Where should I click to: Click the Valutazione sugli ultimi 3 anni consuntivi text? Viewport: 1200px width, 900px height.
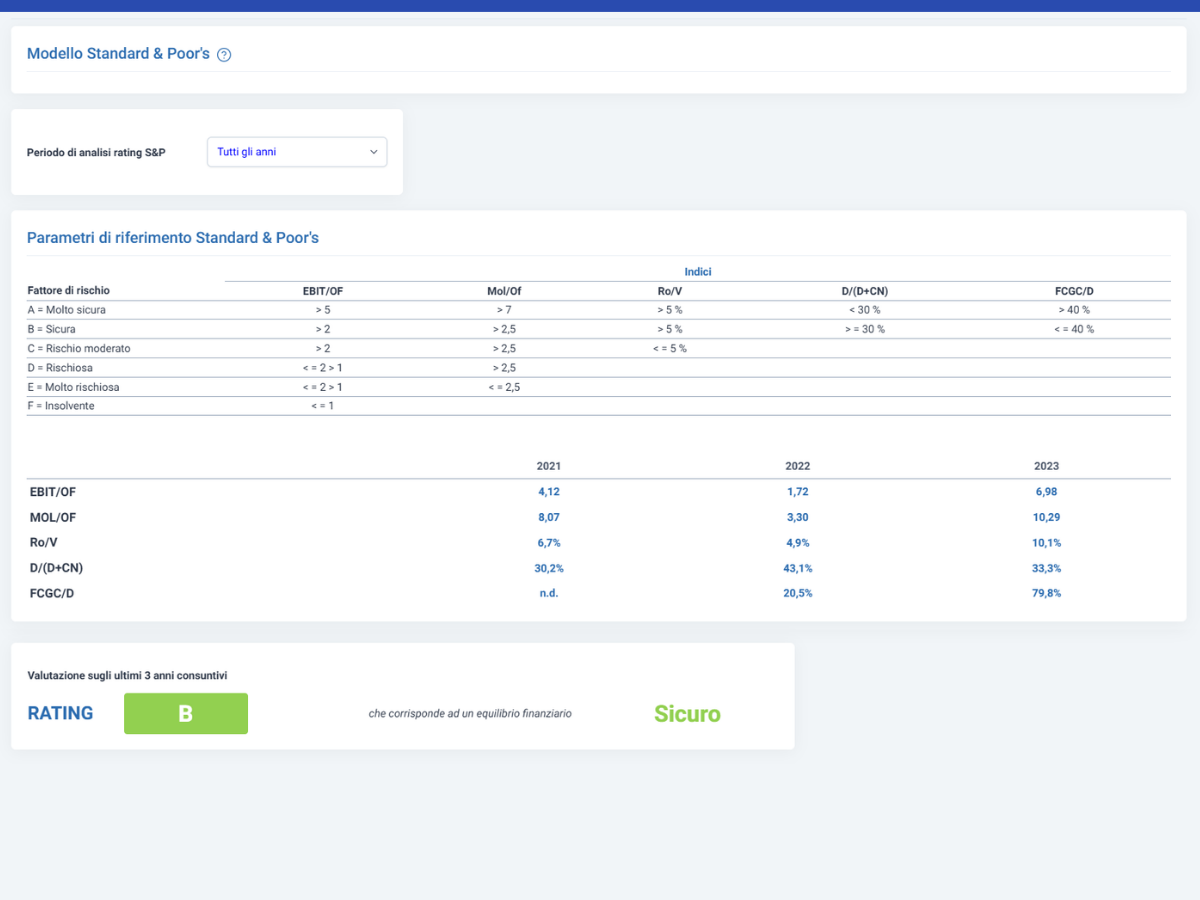click(x=127, y=676)
